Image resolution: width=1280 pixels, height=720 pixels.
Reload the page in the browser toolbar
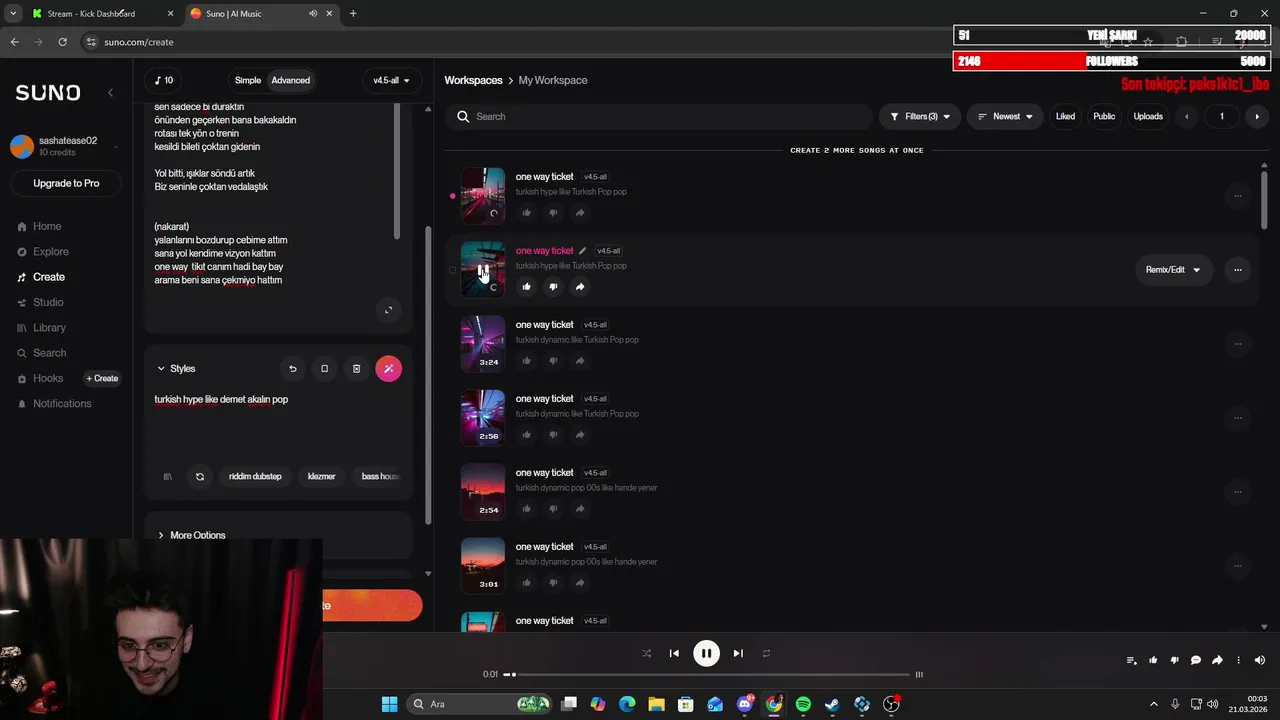click(62, 42)
